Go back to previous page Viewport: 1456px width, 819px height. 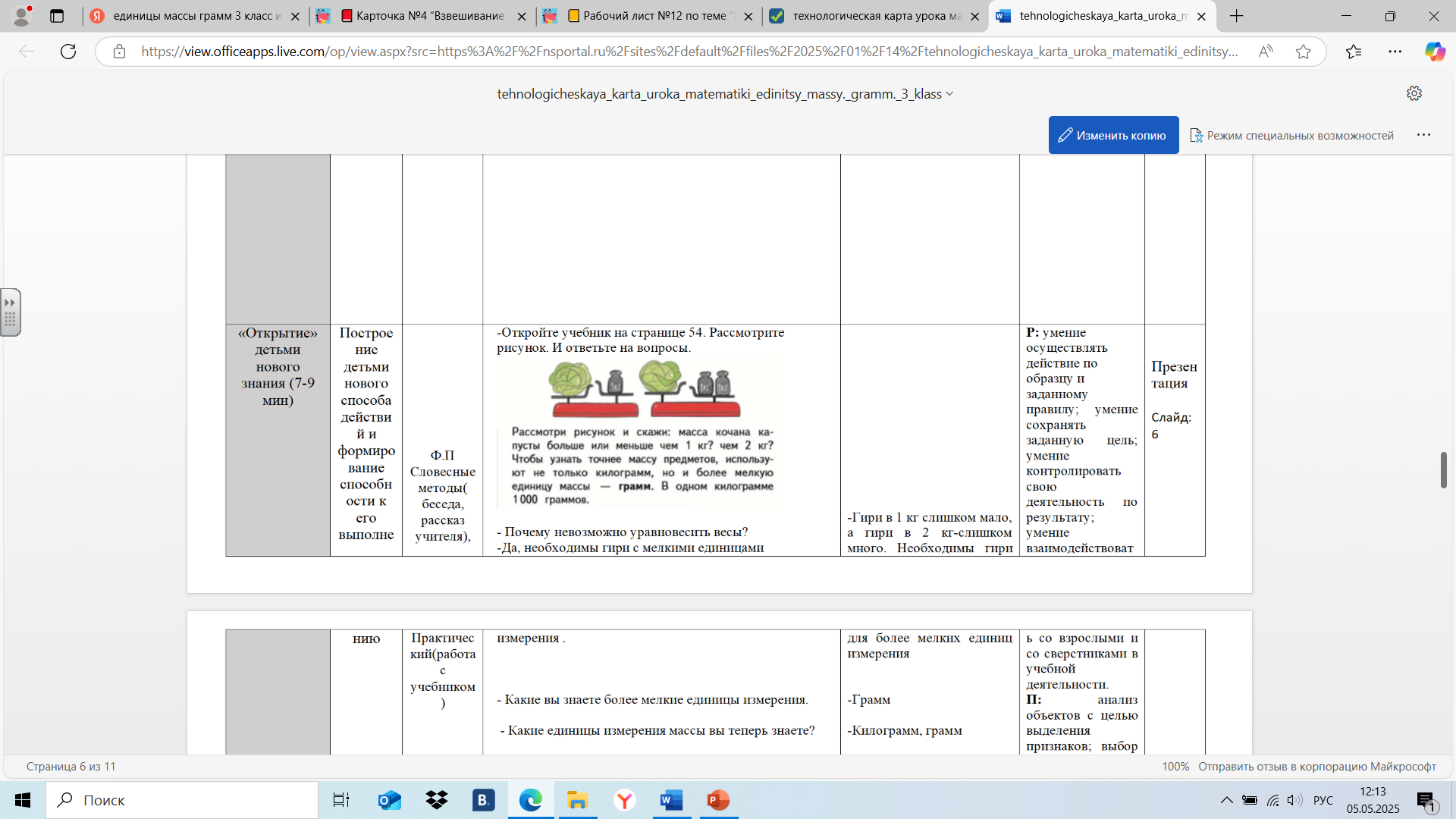[x=27, y=52]
